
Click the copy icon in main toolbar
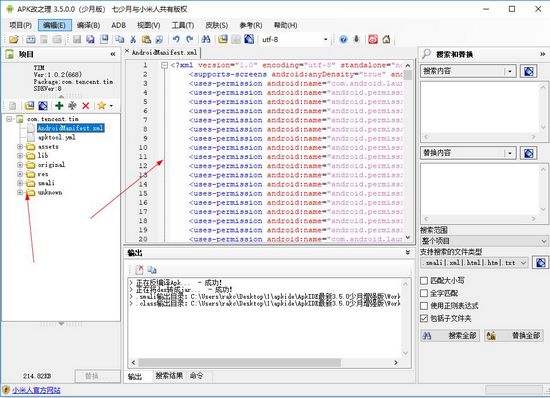pyautogui.click(x=120, y=39)
